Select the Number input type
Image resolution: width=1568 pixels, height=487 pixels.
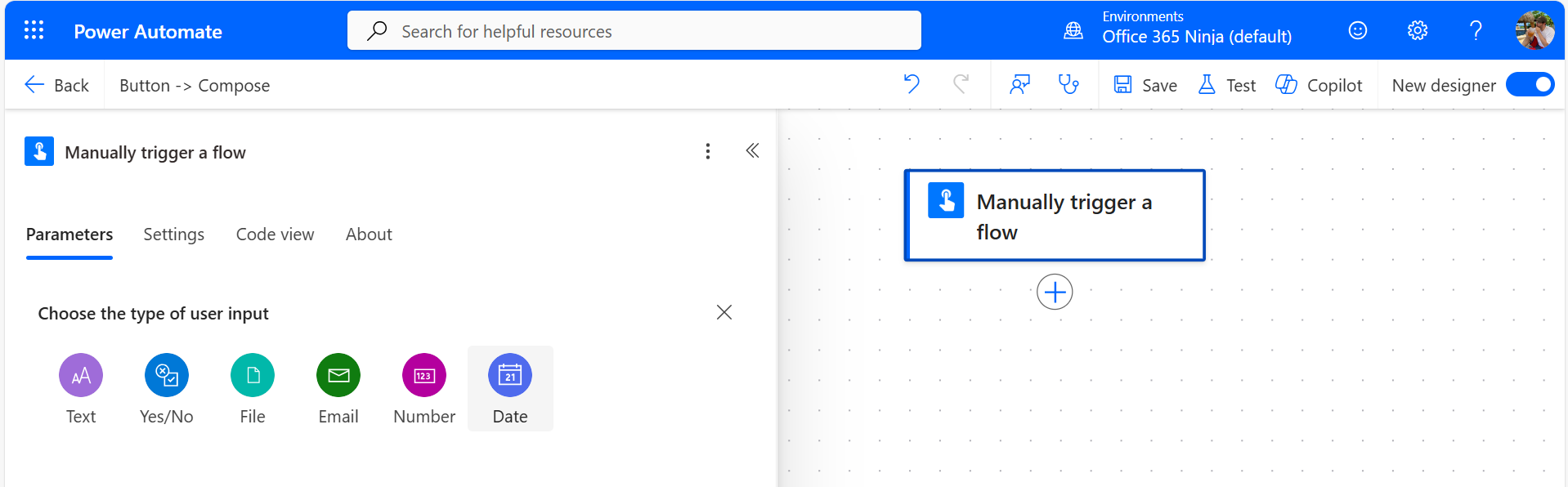[x=423, y=389]
